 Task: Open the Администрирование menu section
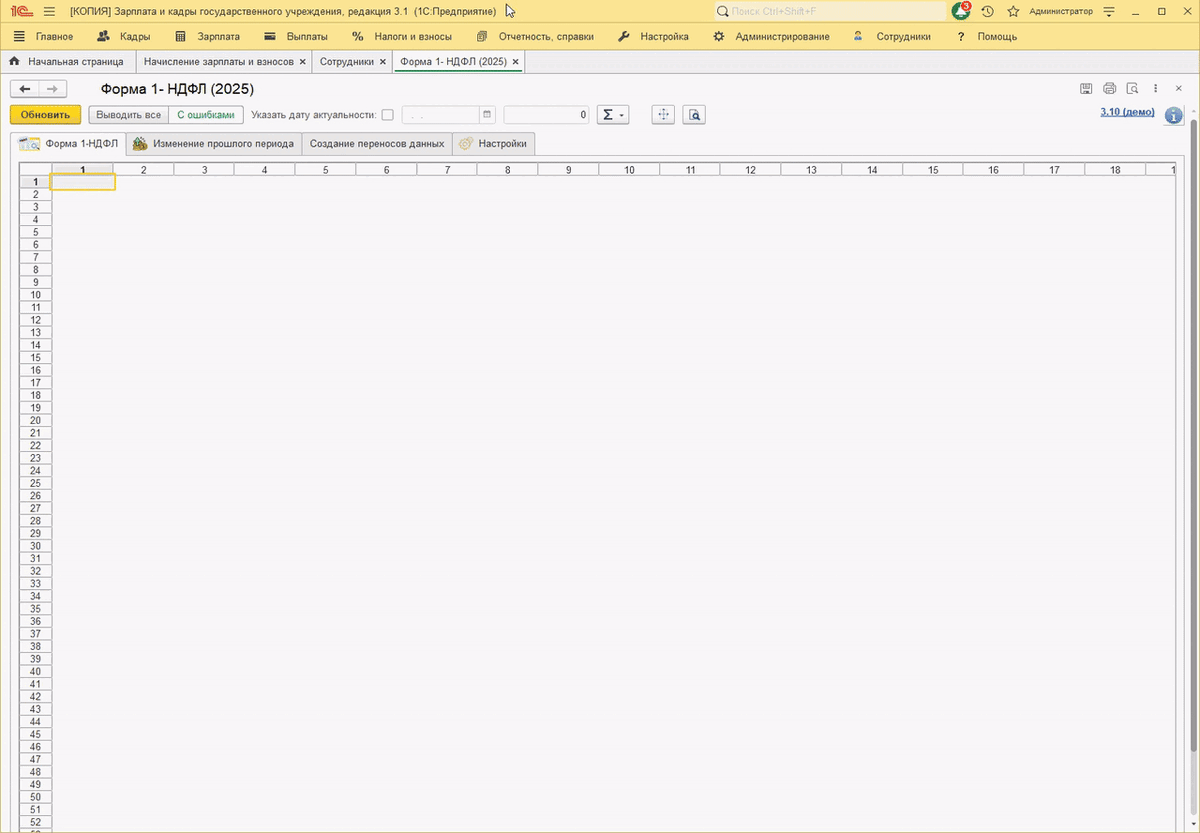pos(772,36)
